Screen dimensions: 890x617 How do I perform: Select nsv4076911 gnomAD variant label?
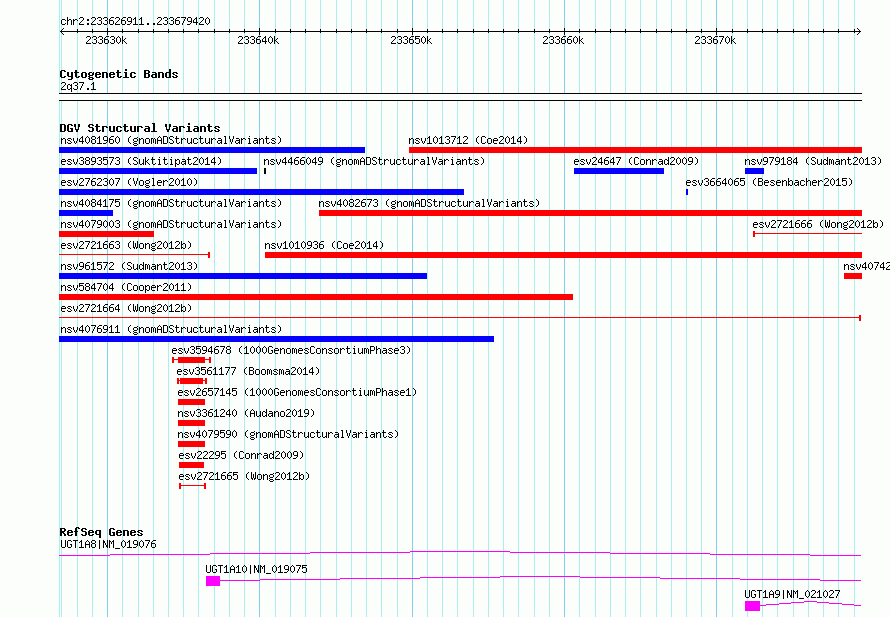171,329
